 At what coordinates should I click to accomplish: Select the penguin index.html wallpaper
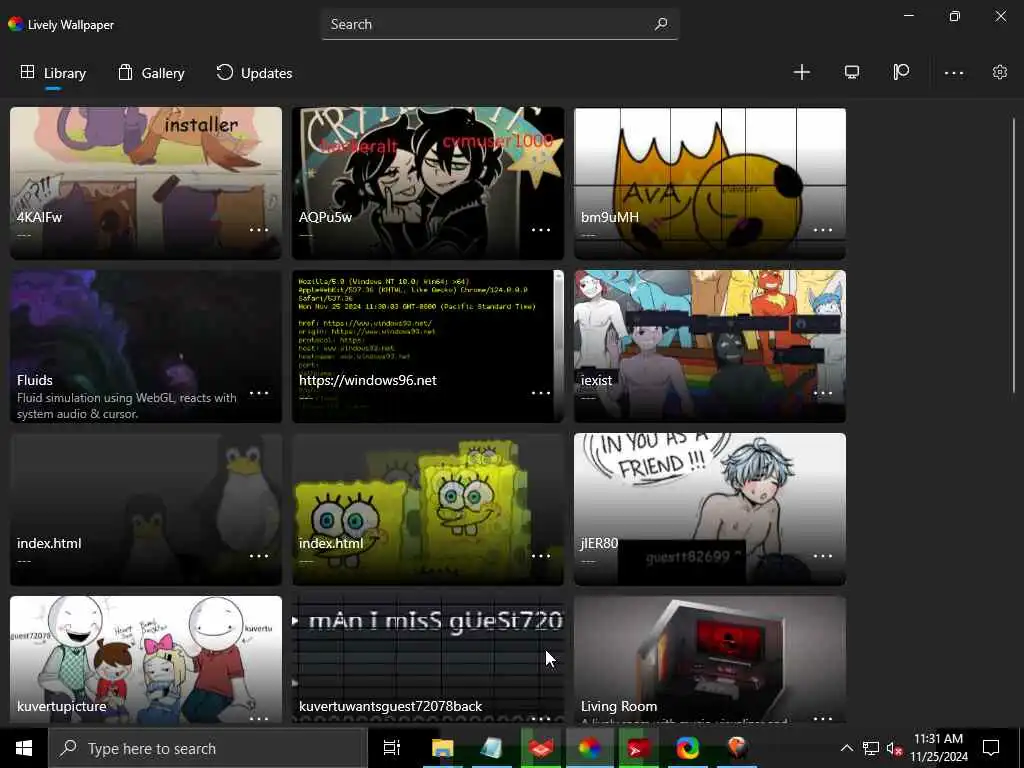(146, 509)
